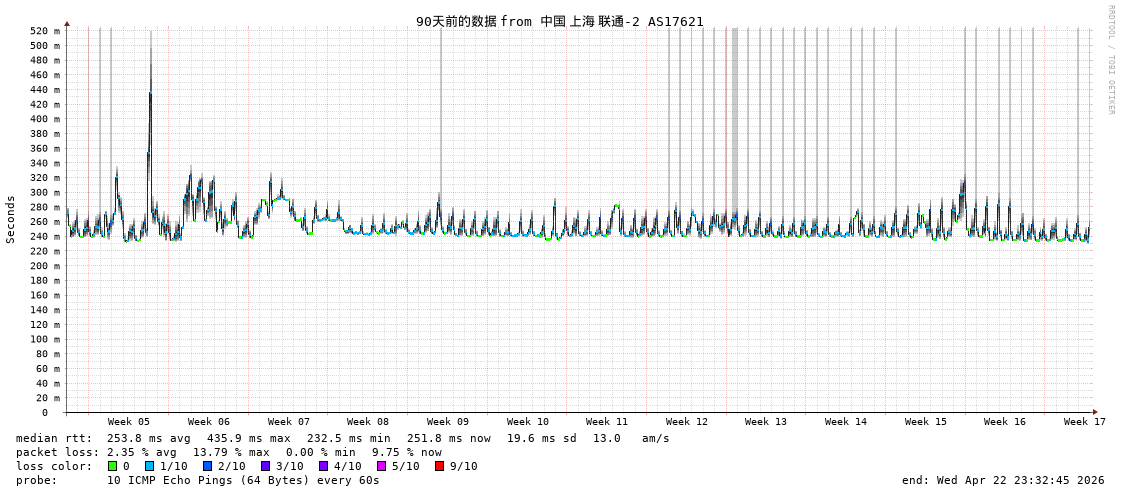Select the blue 2/10 loss color swatch

(208, 466)
